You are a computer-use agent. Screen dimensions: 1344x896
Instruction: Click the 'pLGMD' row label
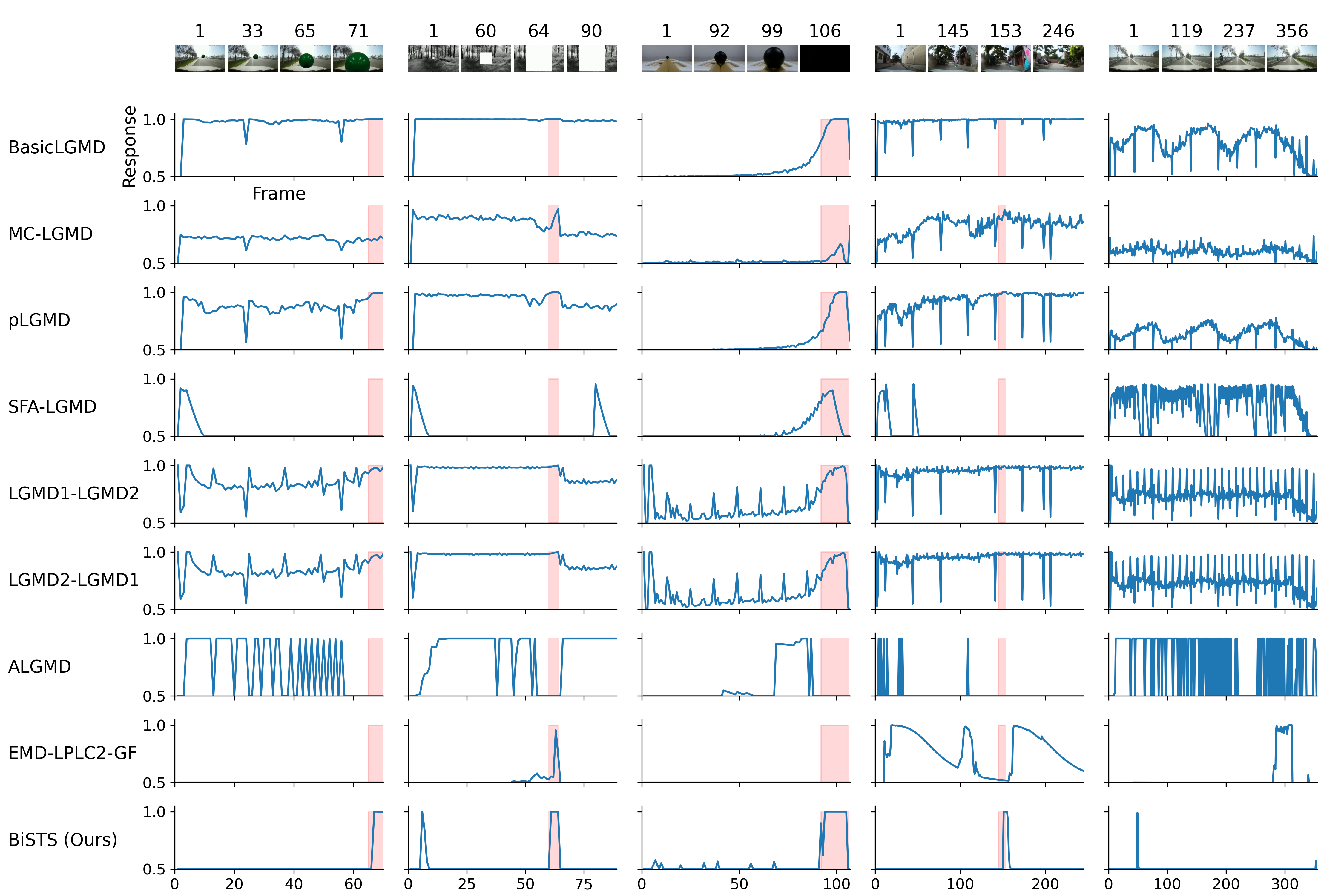(39, 320)
